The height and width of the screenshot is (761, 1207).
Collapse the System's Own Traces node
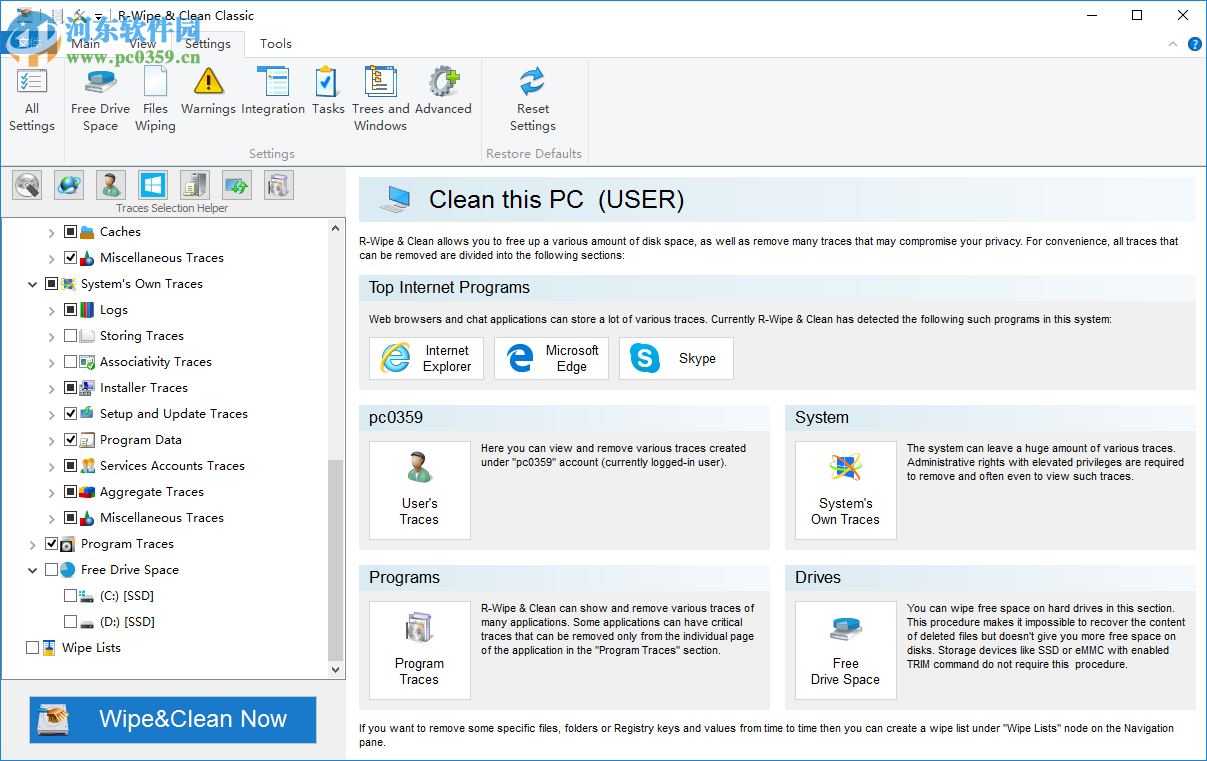click(33, 284)
